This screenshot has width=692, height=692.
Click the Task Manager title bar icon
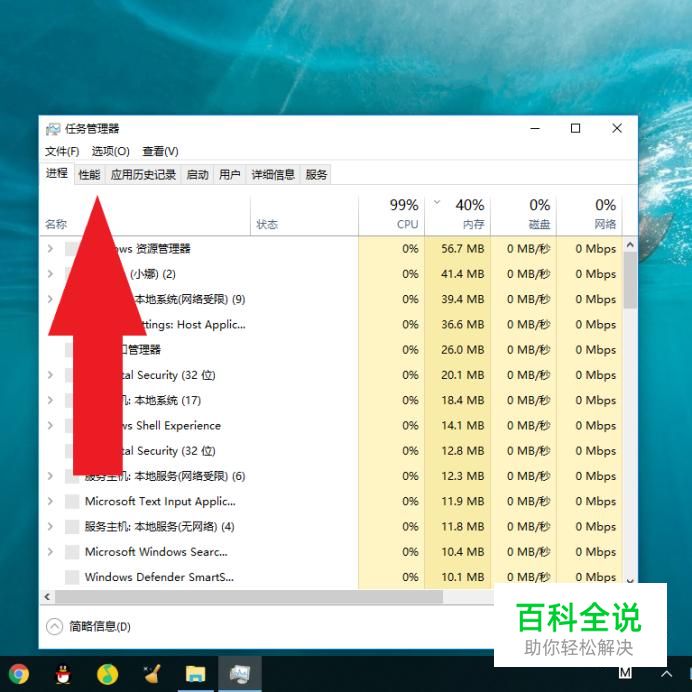(x=53, y=129)
